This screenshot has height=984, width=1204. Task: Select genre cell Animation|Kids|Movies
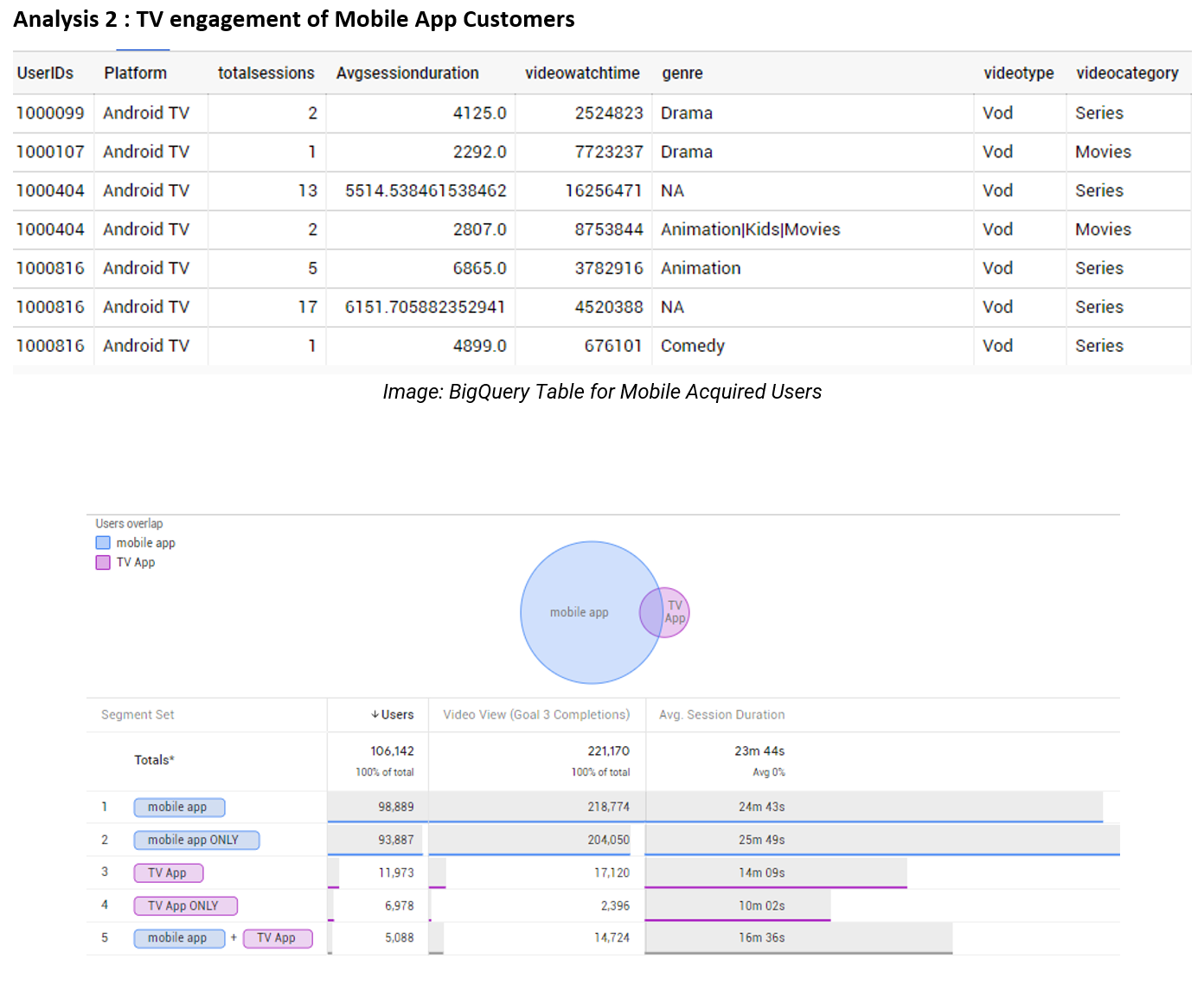751,230
